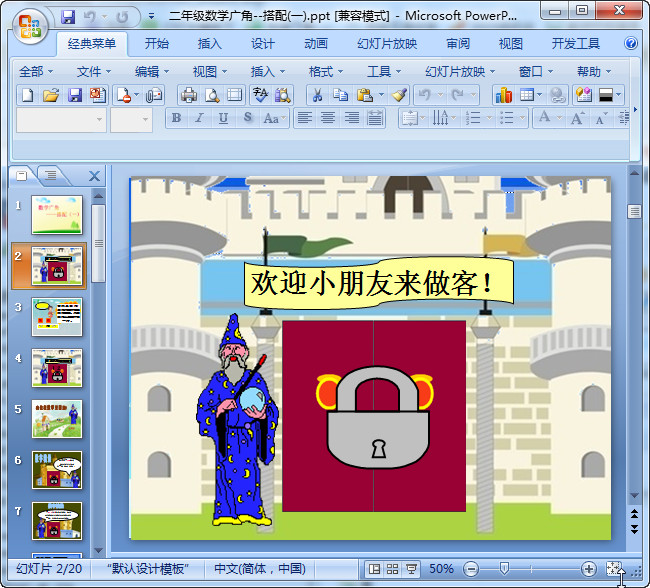Fit slide to current window icon
Screen dimensions: 650x588
[614, 569]
